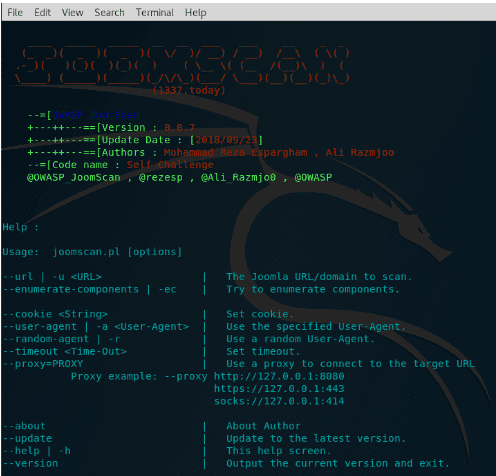
Task: Click the 'Set cookie.' description
Action: pyautogui.click(x=260, y=314)
